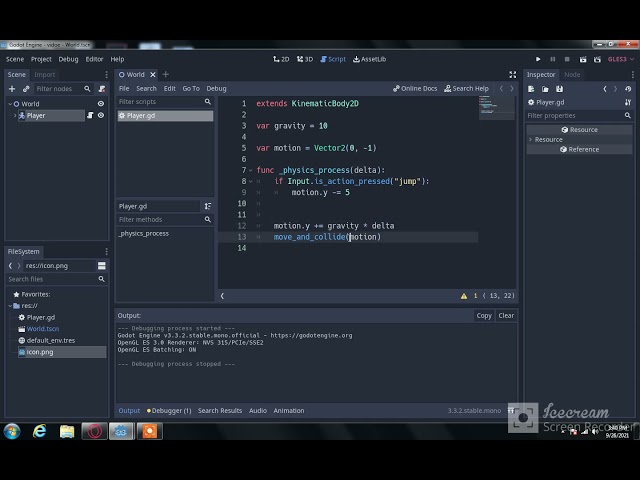Viewport: 640px width, 480px height.
Task: Open the Go To menu
Action: point(191,89)
